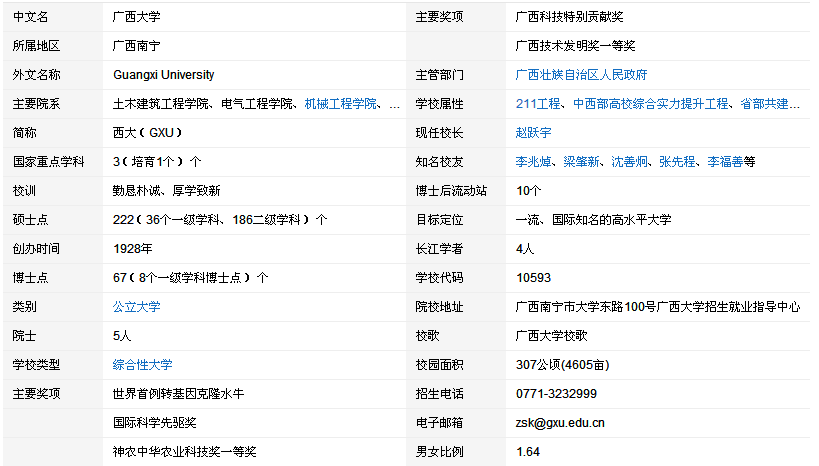This screenshot has height=466, width=819.
Task: Open alumnus 李福善 link
Action: pos(726,162)
